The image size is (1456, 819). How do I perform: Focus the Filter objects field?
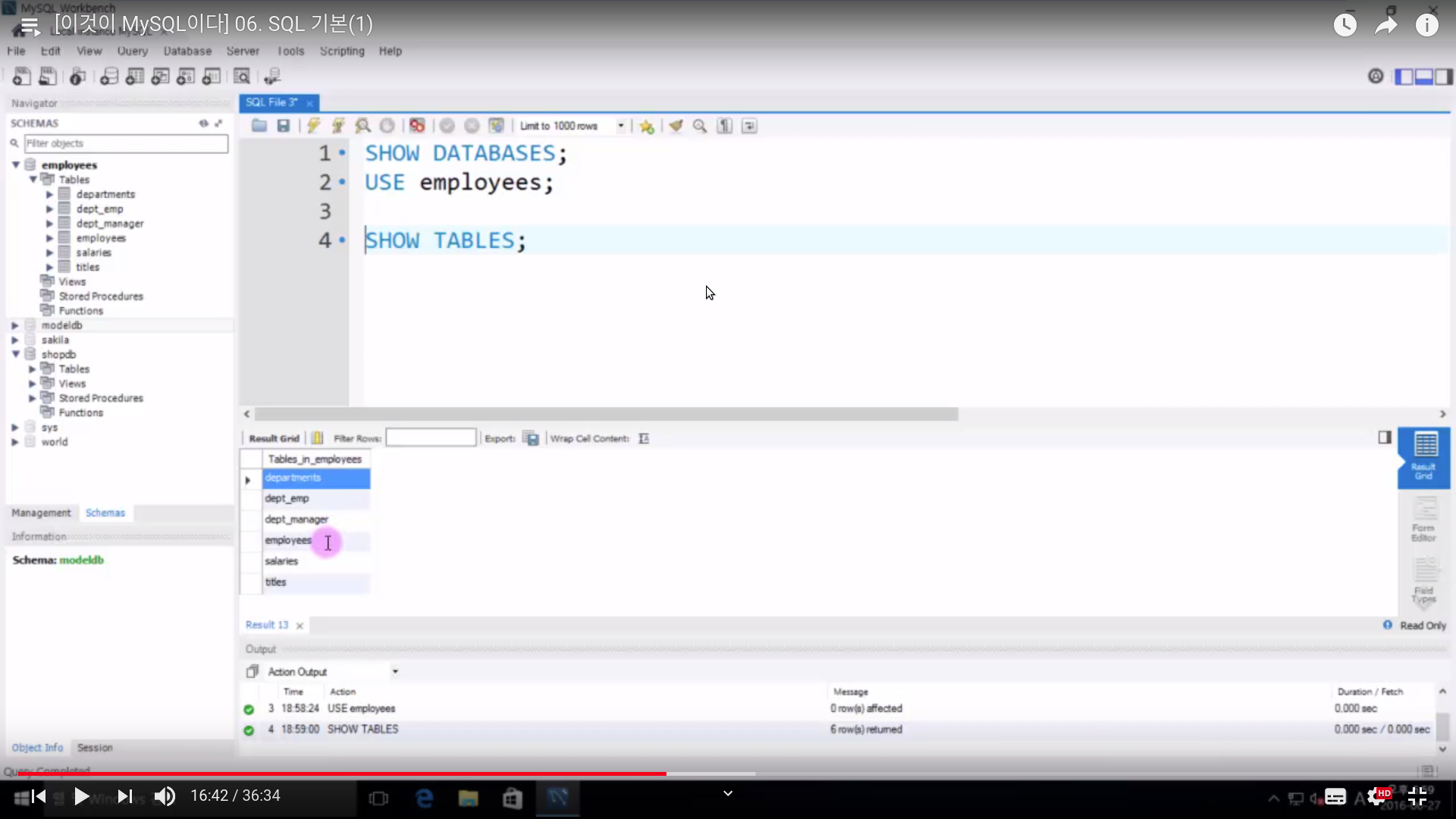[x=126, y=143]
